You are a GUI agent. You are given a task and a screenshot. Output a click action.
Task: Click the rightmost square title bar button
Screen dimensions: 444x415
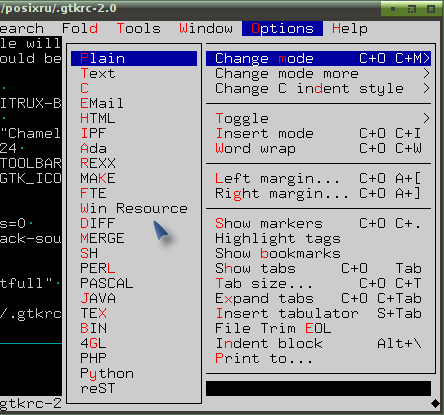click(x=431, y=9)
